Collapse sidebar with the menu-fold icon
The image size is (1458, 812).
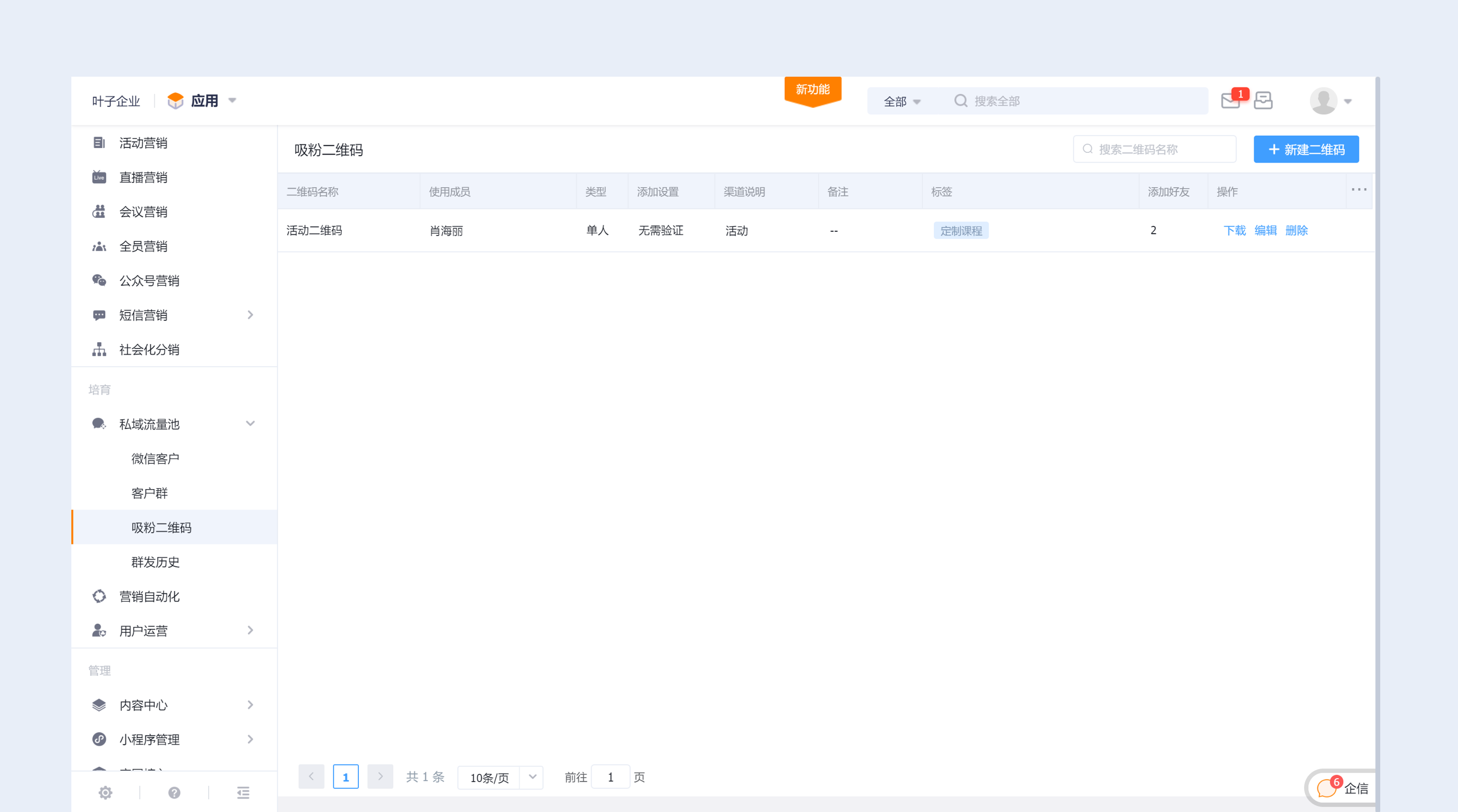tap(244, 793)
